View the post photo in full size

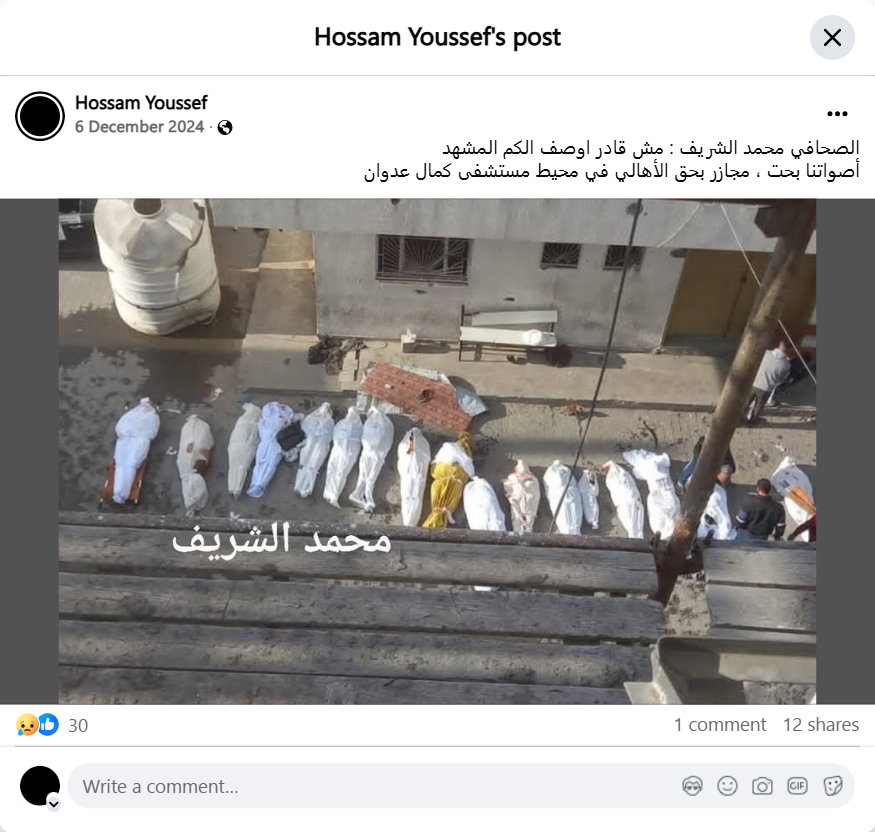pyautogui.click(x=438, y=451)
